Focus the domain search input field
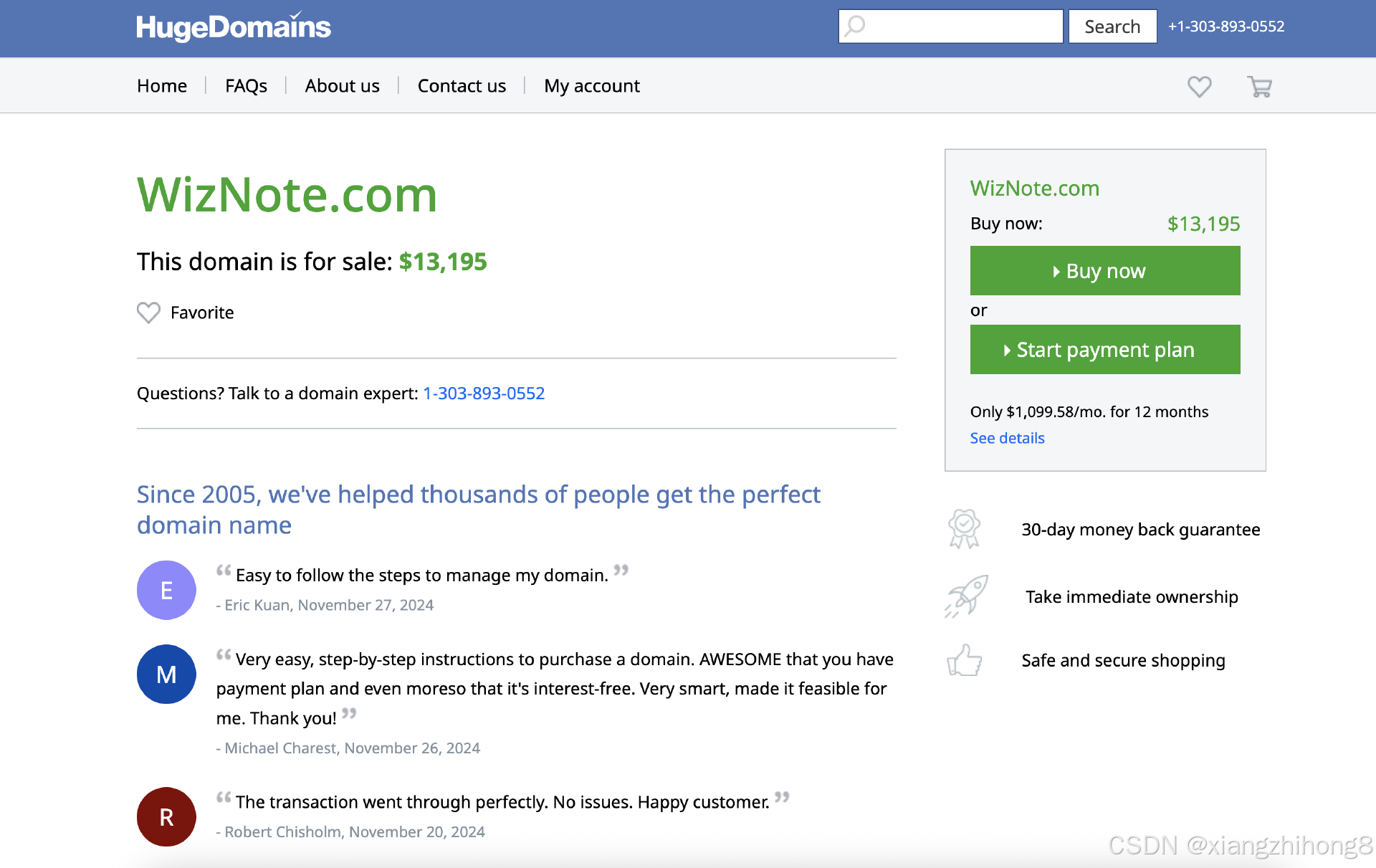This screenshot has width=1376, height=868. pos(950,27)
